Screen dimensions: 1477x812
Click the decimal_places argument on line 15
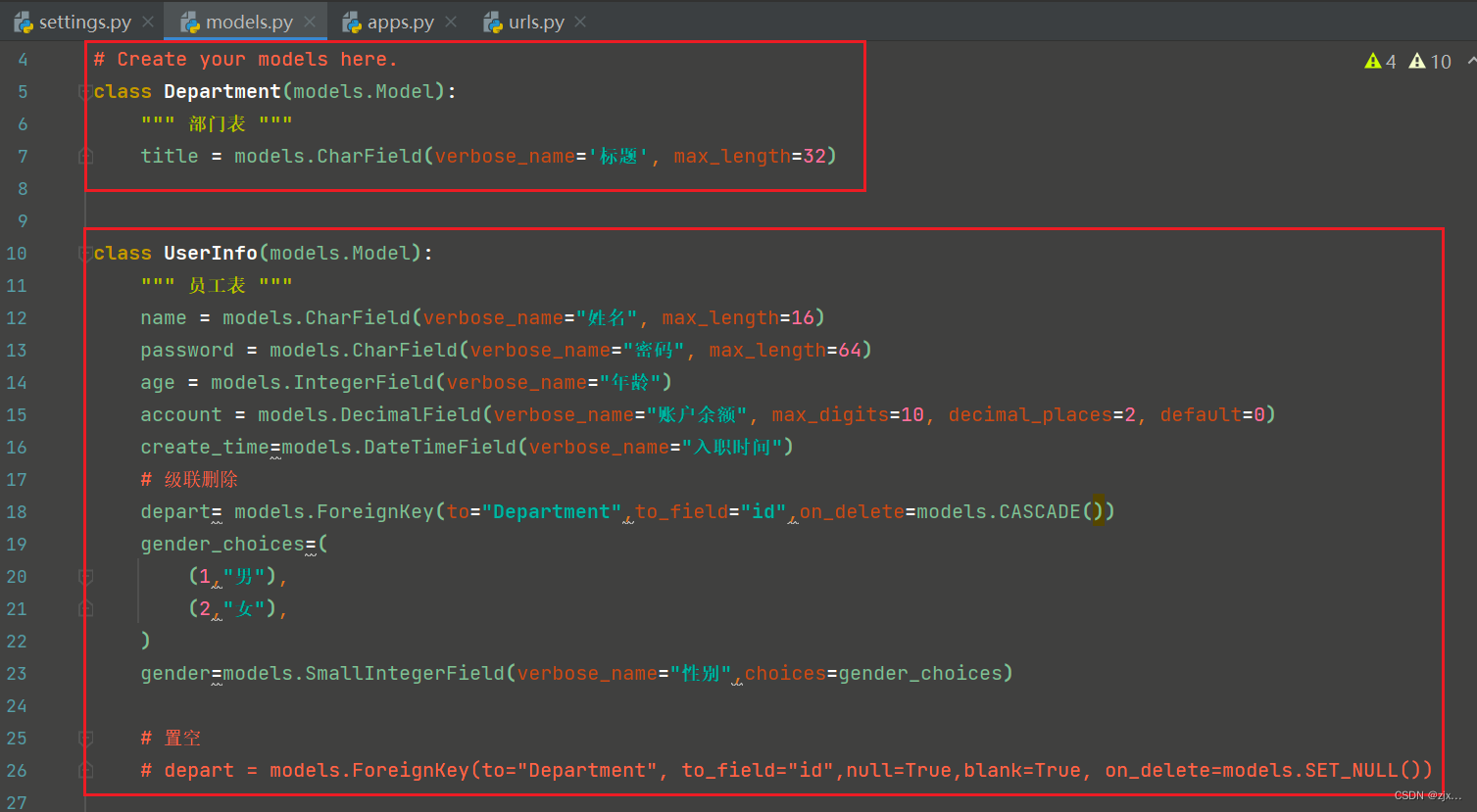(x=1030, y=415)
